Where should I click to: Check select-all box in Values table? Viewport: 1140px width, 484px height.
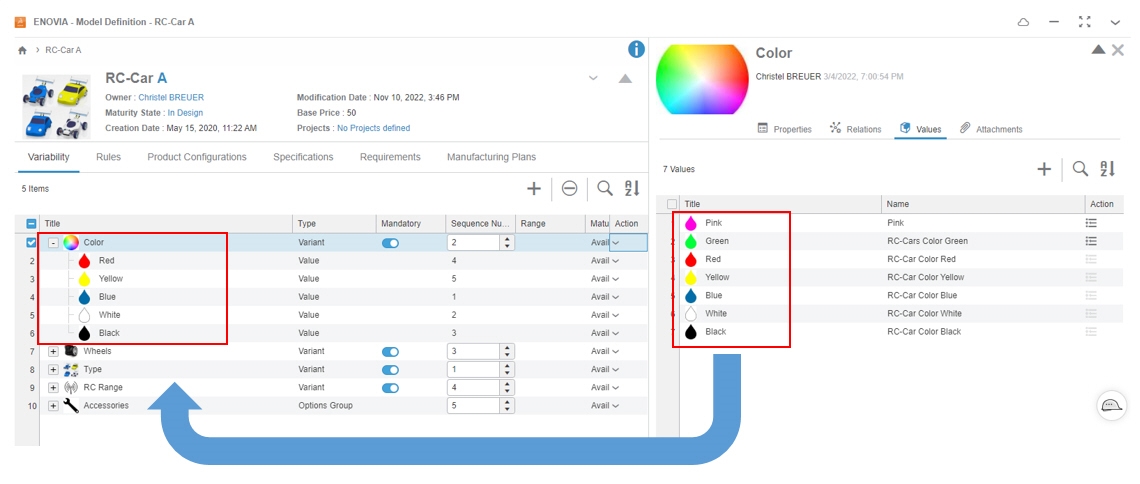tap(672, 205)
